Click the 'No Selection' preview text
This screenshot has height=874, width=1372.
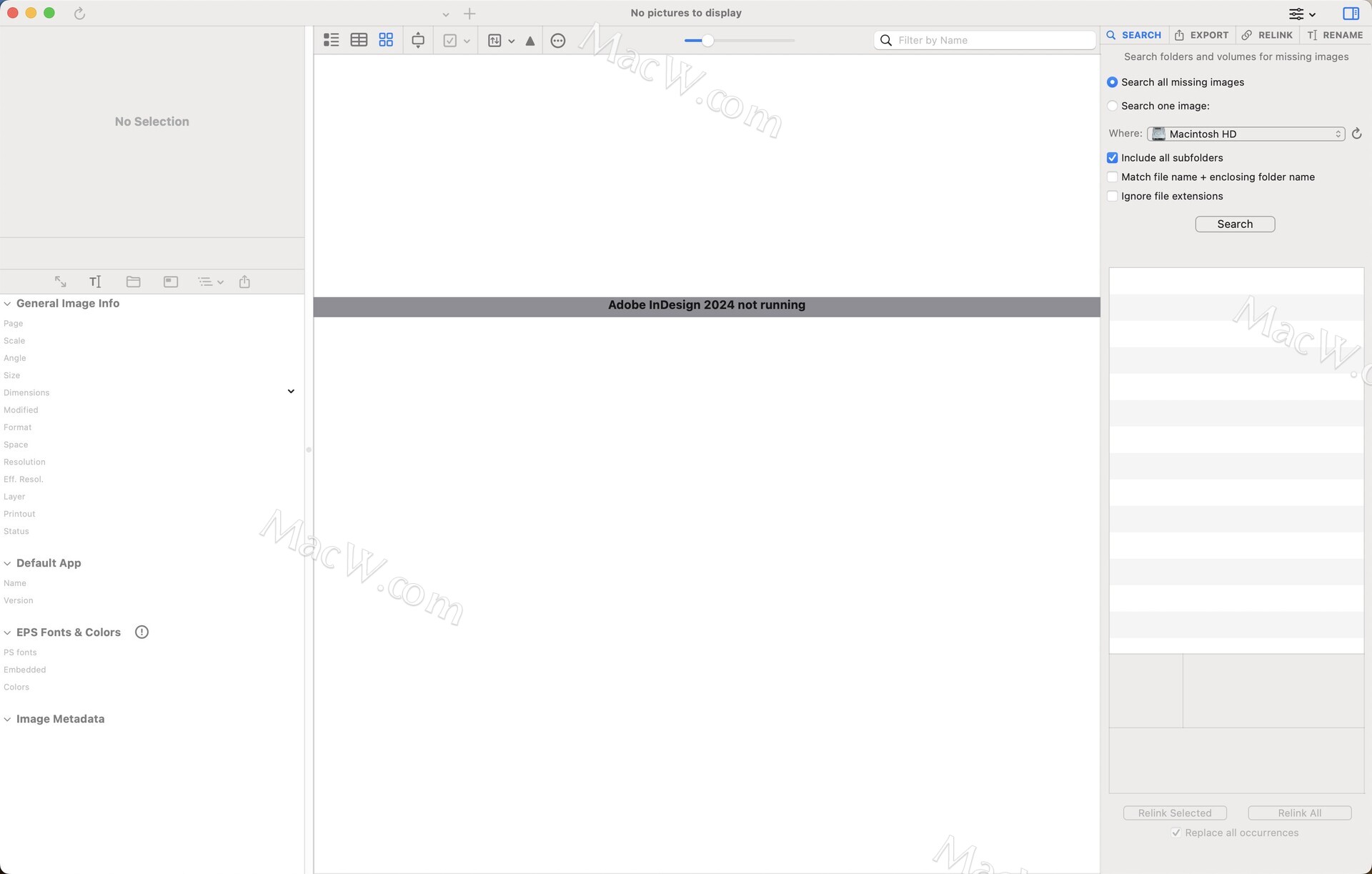coord(151,121)
